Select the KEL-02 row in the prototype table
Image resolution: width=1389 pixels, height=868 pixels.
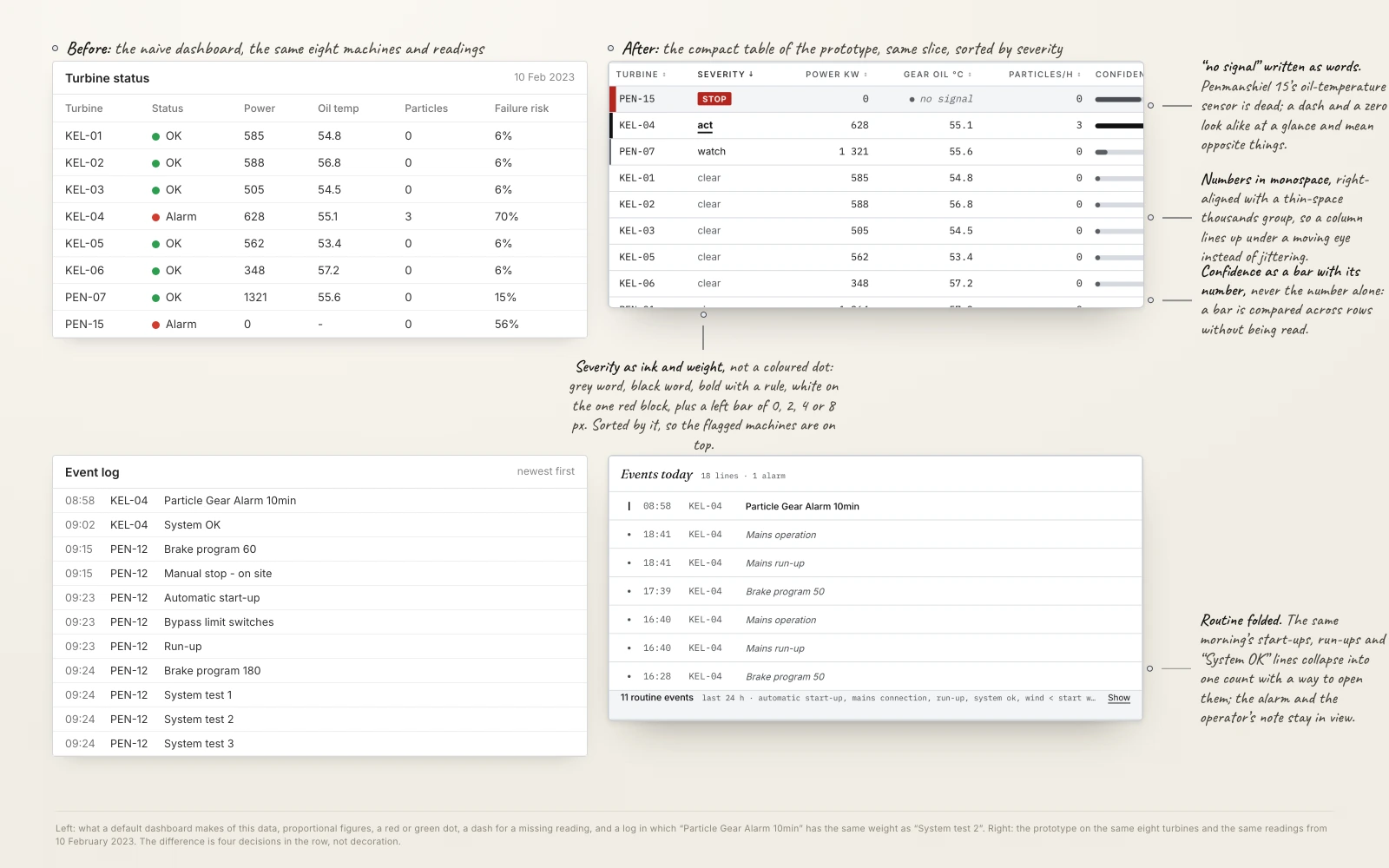coord(876,205)
